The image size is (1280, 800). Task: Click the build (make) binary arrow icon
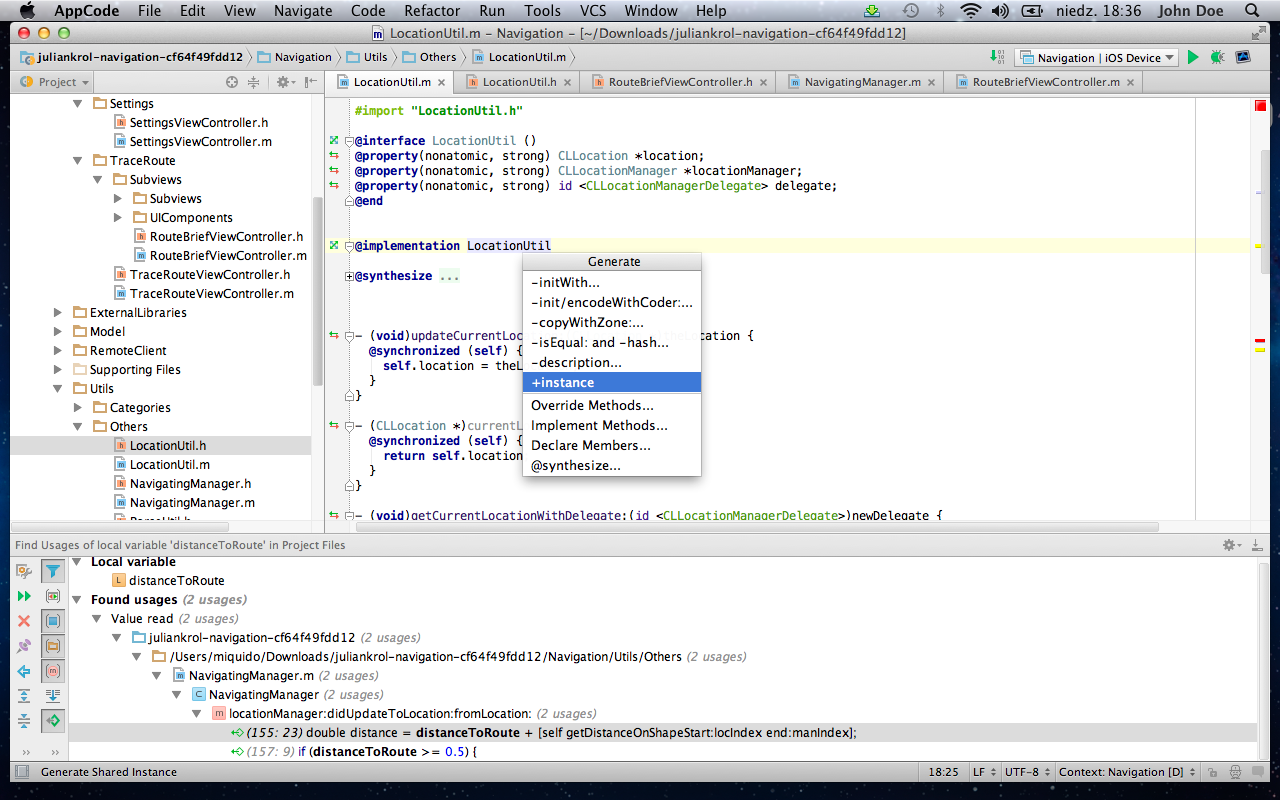tap(996, 57)
